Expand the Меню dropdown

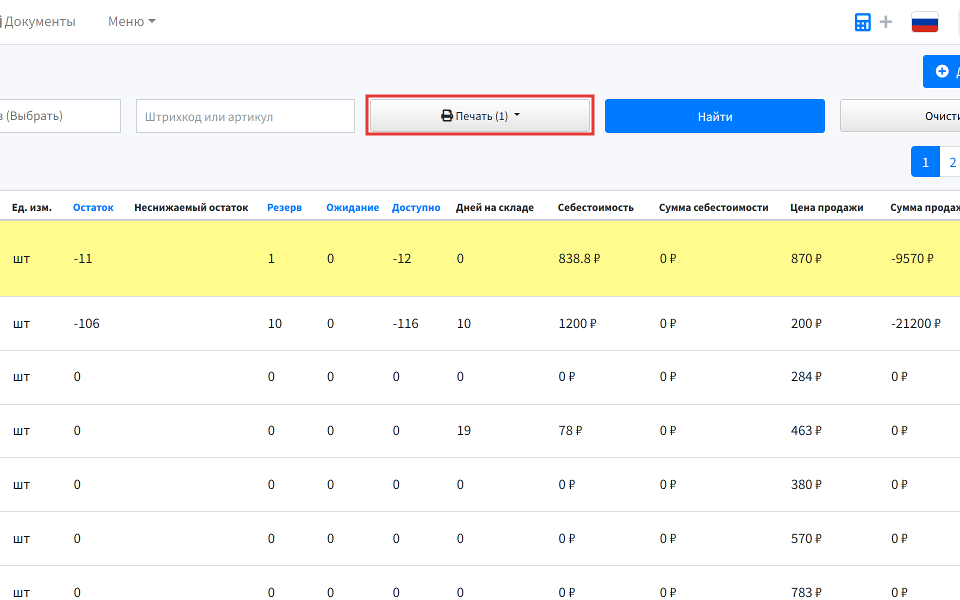click(x=132, y=21)
